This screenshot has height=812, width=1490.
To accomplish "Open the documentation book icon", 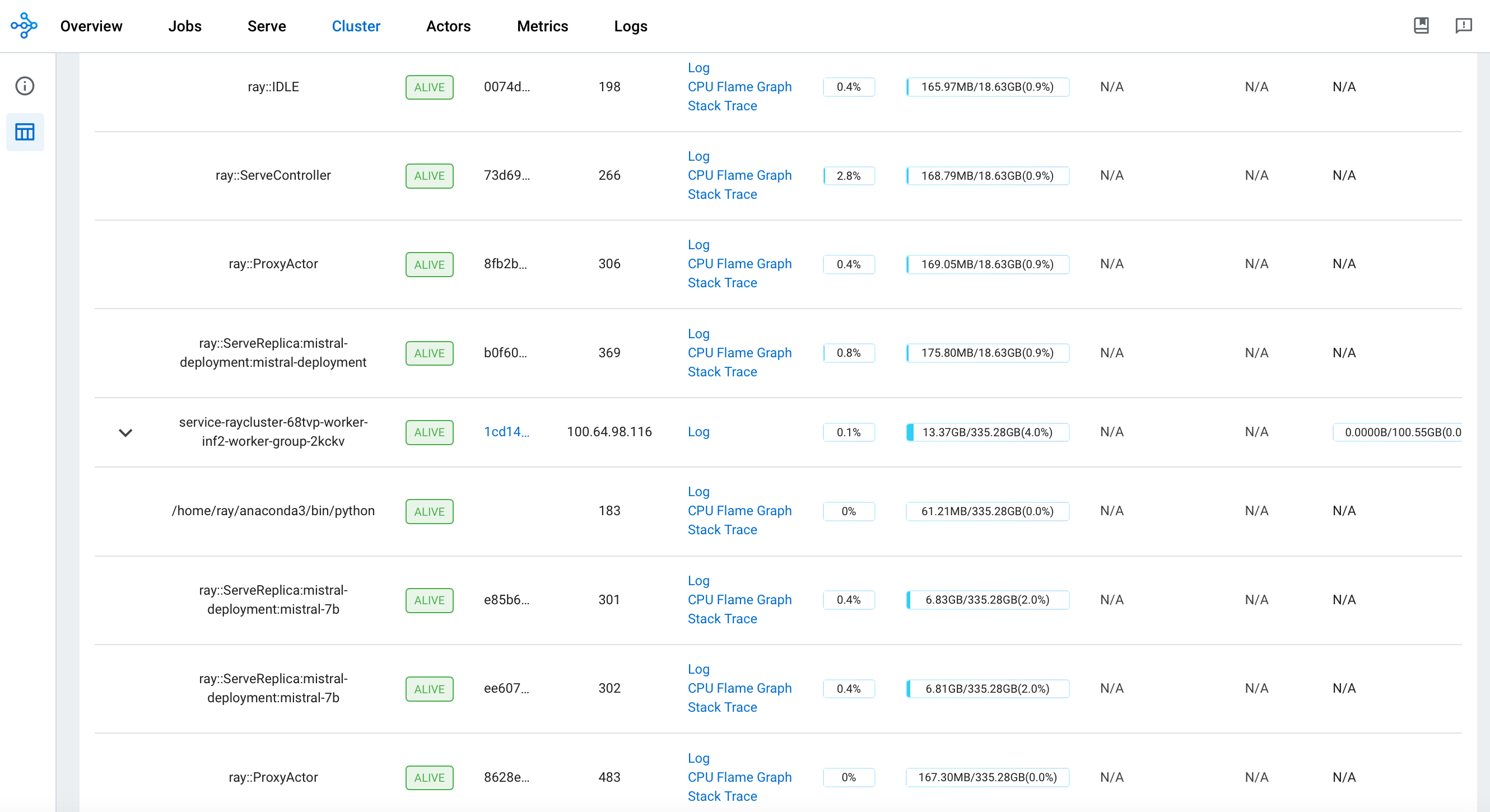I will (1421, 25).
